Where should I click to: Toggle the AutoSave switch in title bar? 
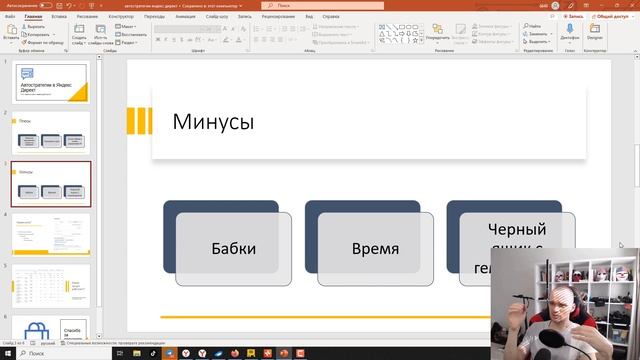click(x=45, y=6)
